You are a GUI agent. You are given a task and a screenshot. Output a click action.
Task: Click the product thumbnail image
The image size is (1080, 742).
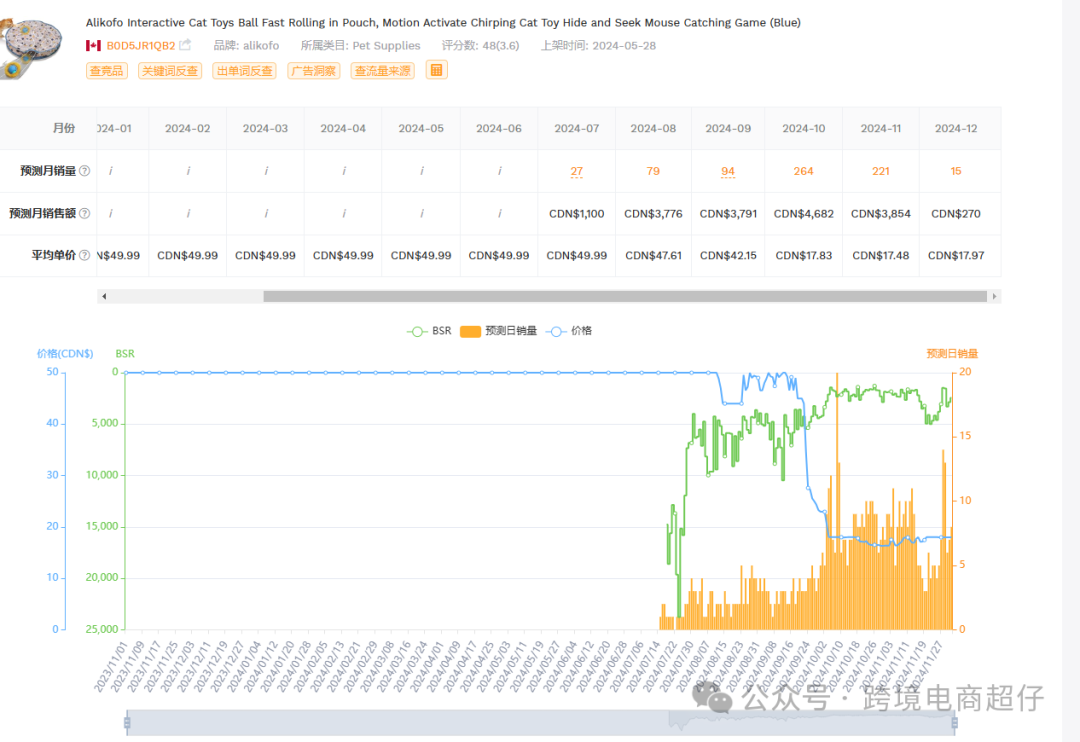tap(32, 47)
